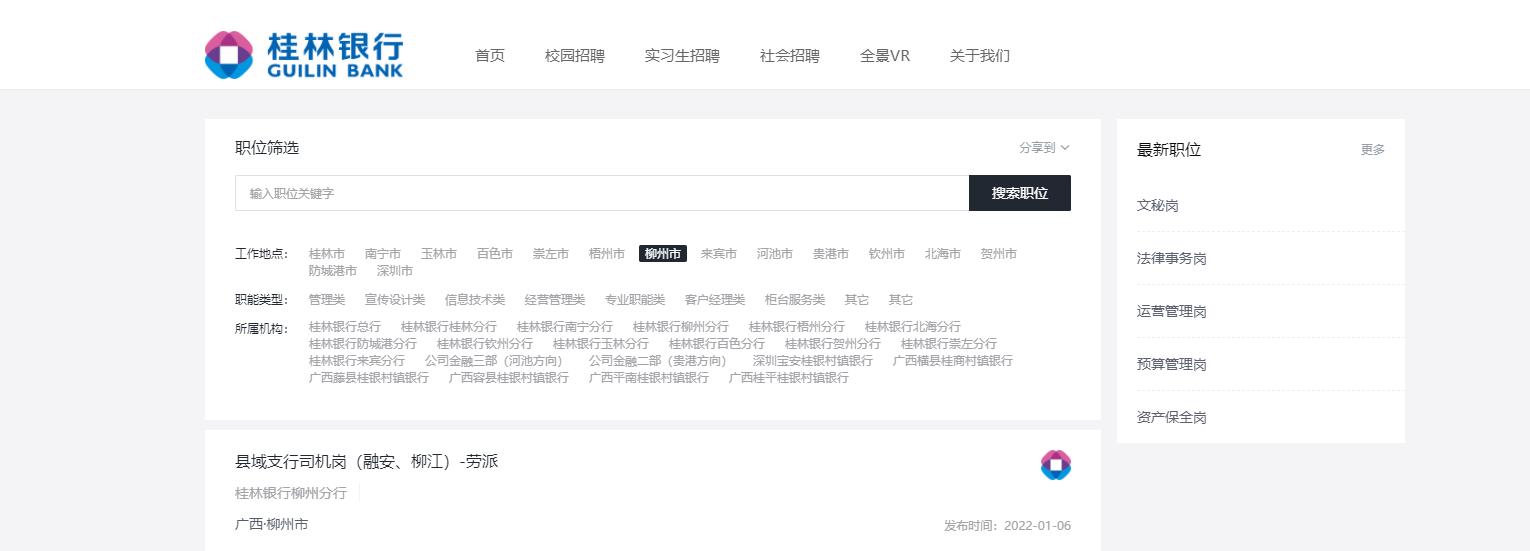Click the bank icon on job listing

pos(1055,465)
